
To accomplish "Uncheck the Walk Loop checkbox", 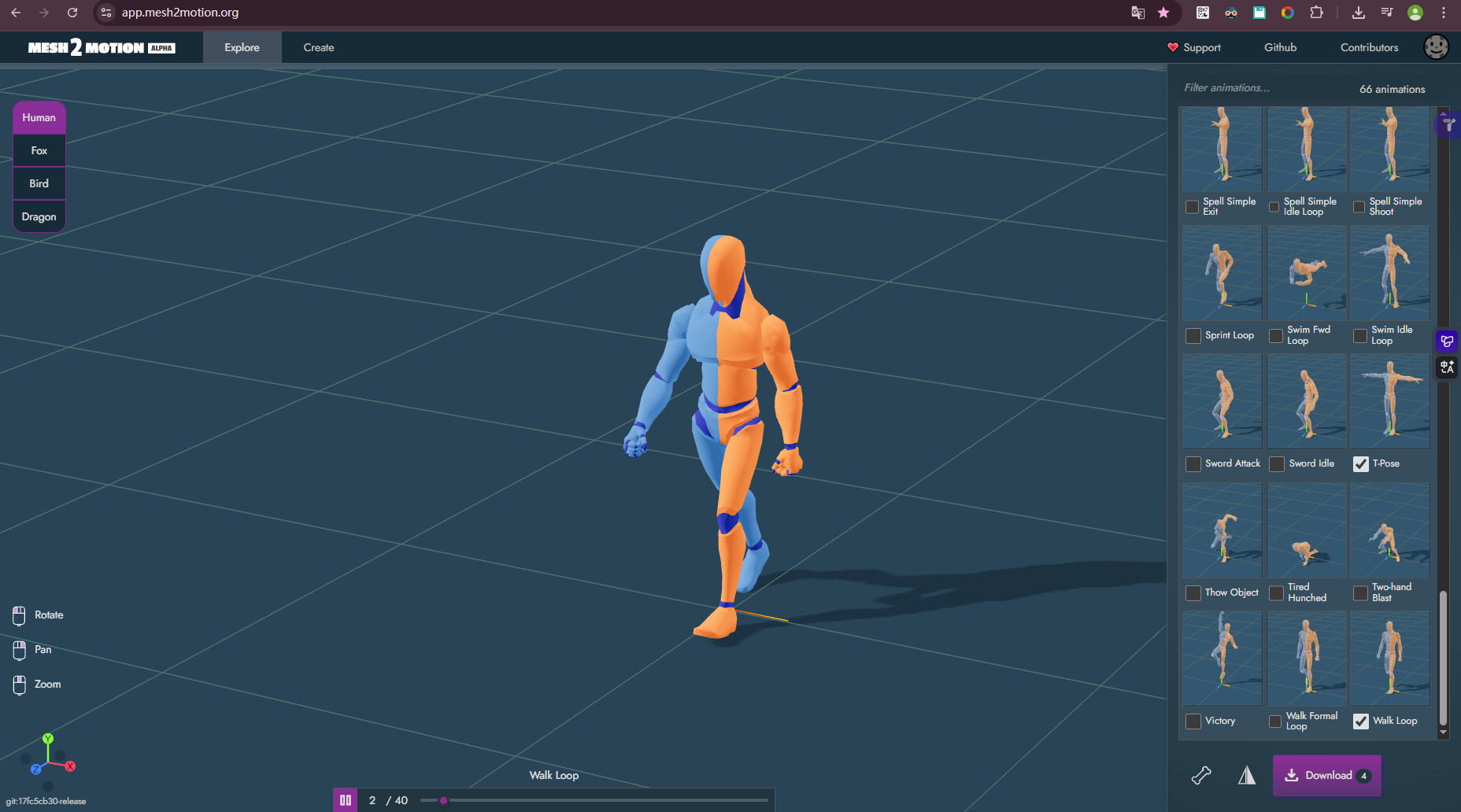I will tap(1360, 722).
